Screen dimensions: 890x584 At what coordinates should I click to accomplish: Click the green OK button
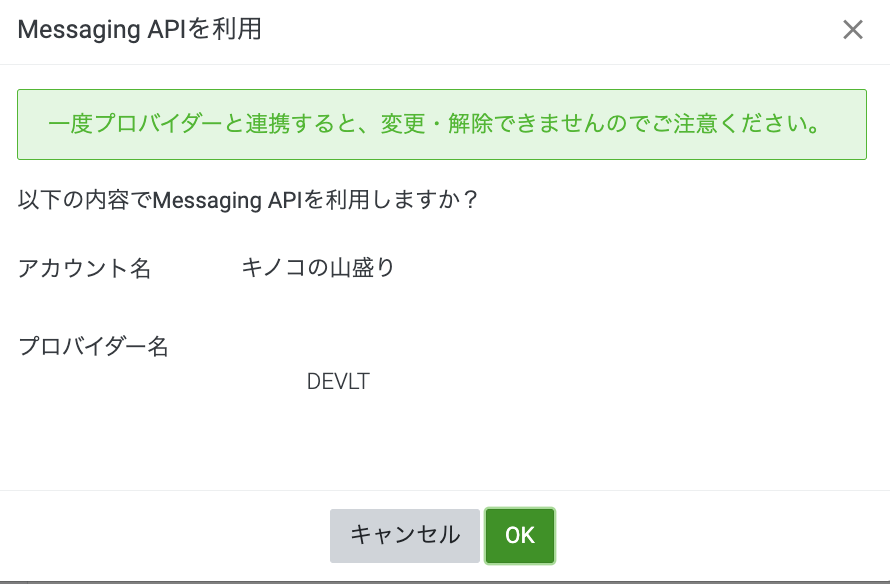coord(520,536)
